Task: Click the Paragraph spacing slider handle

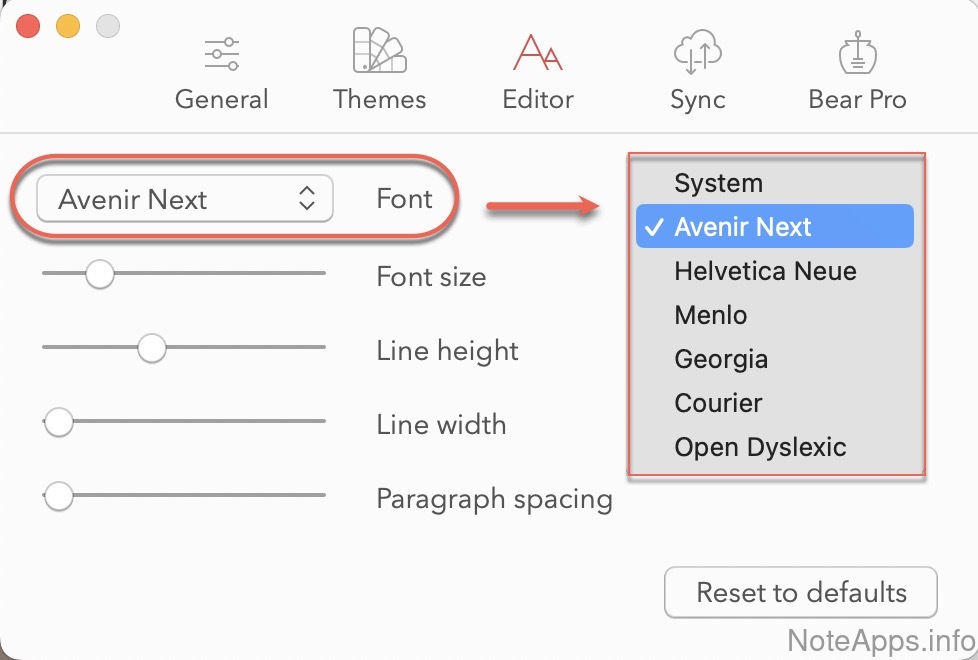Action: click(59, 495)
